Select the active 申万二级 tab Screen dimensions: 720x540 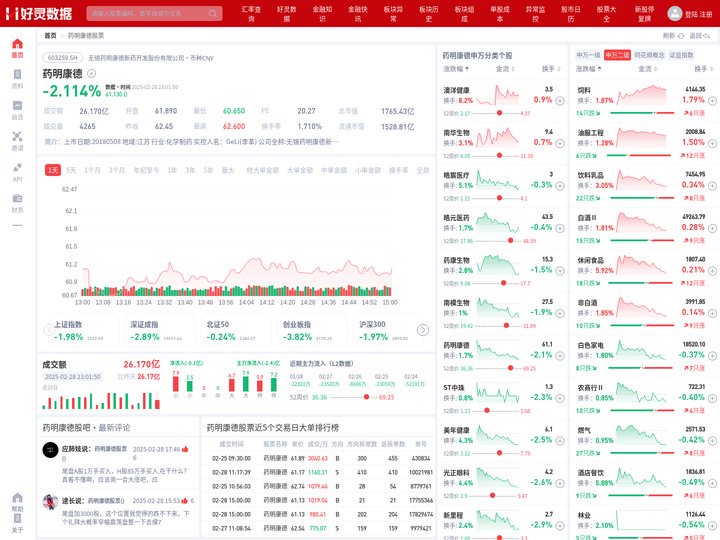pos(617,55)
